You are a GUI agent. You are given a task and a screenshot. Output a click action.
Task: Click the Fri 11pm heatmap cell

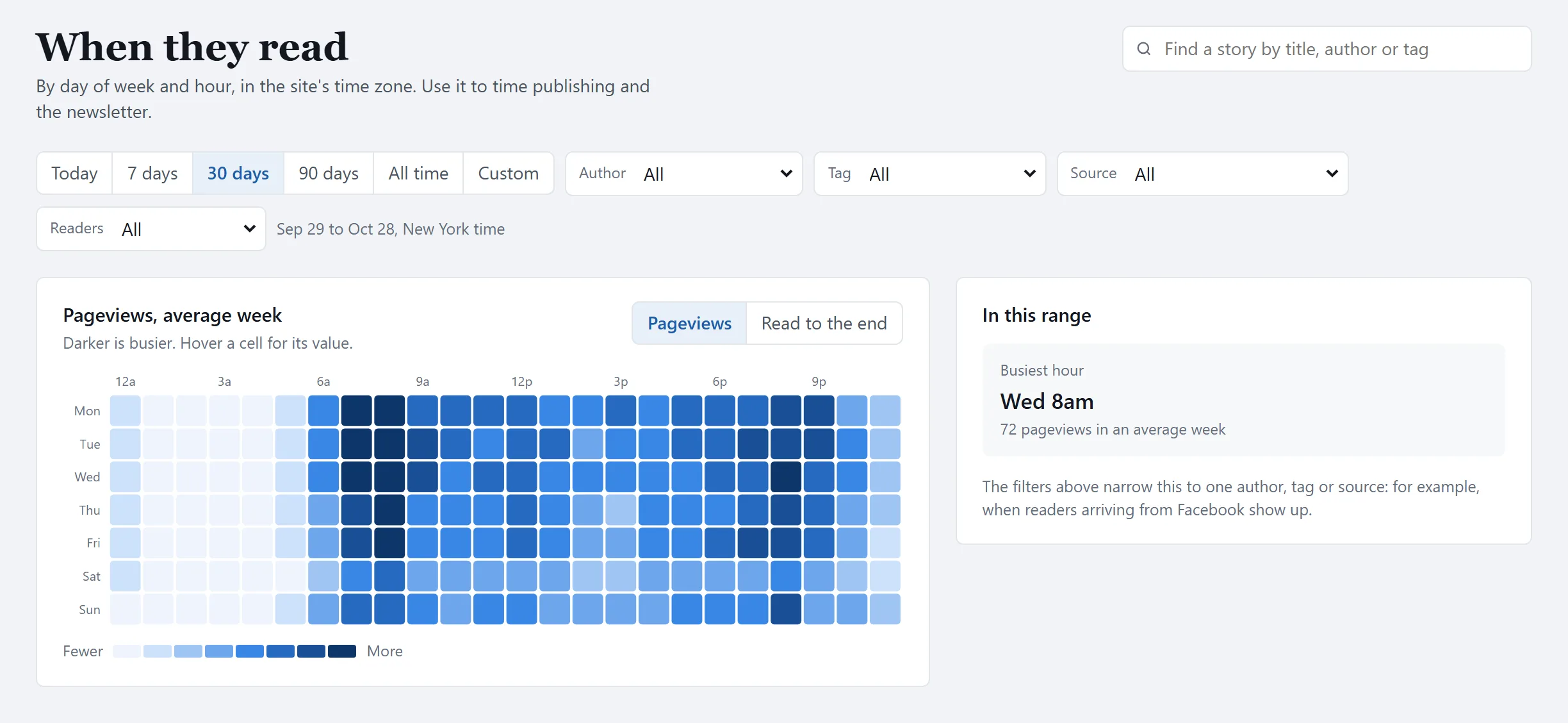(x=885, y=543)
